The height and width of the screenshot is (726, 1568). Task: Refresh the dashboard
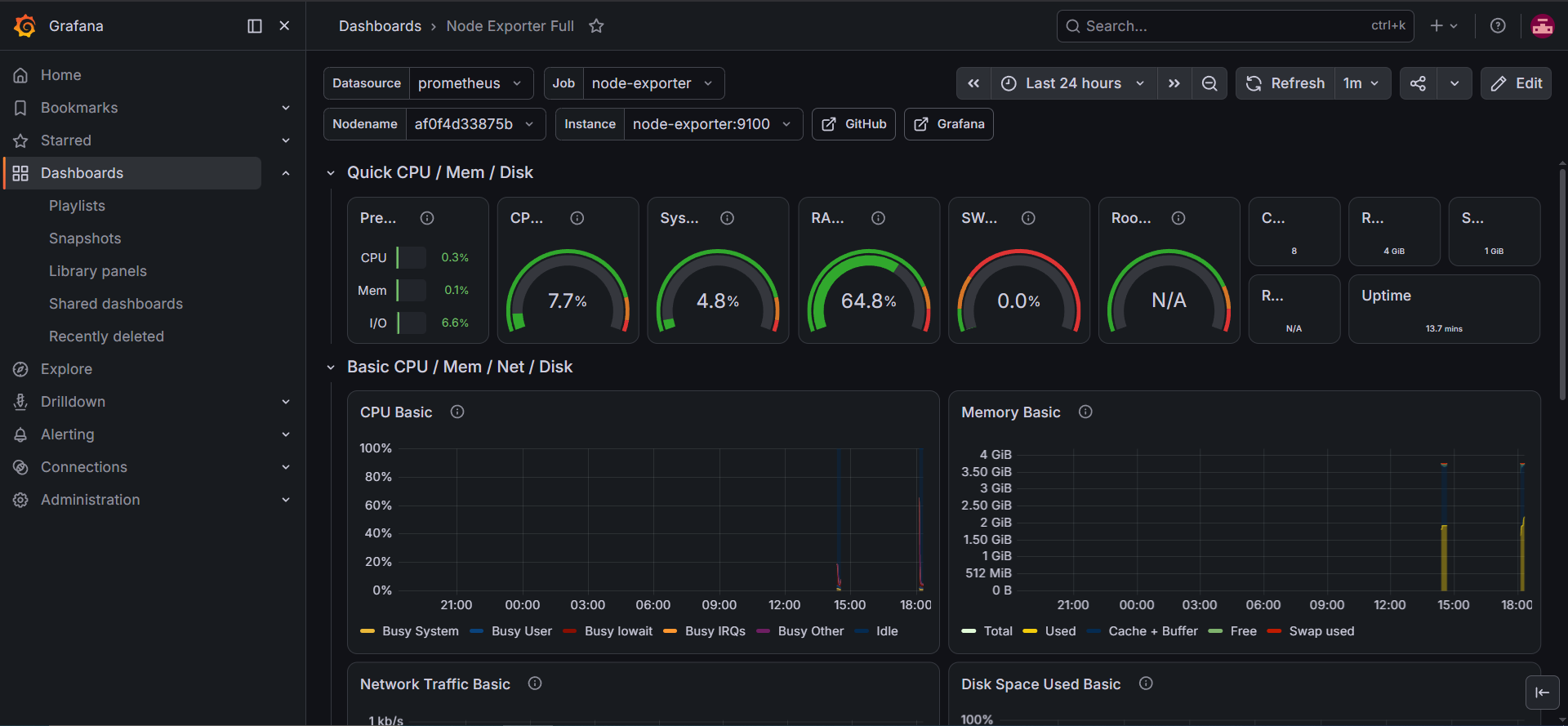pyautogui.click(x=1285, y=83)
